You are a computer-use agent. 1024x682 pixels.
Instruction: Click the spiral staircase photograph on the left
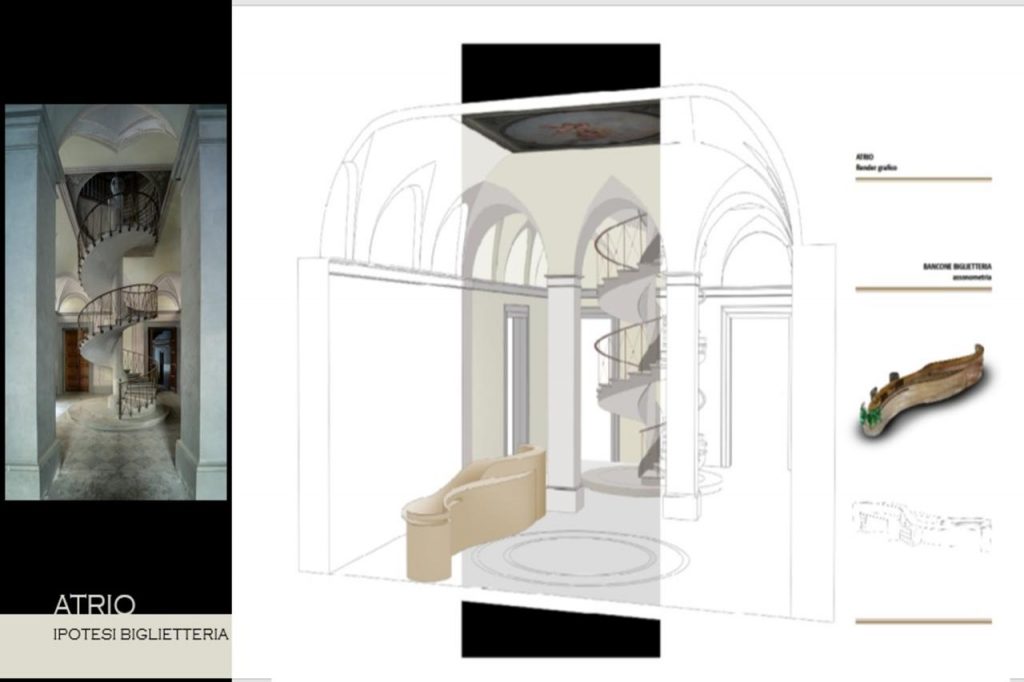point(116,302)
